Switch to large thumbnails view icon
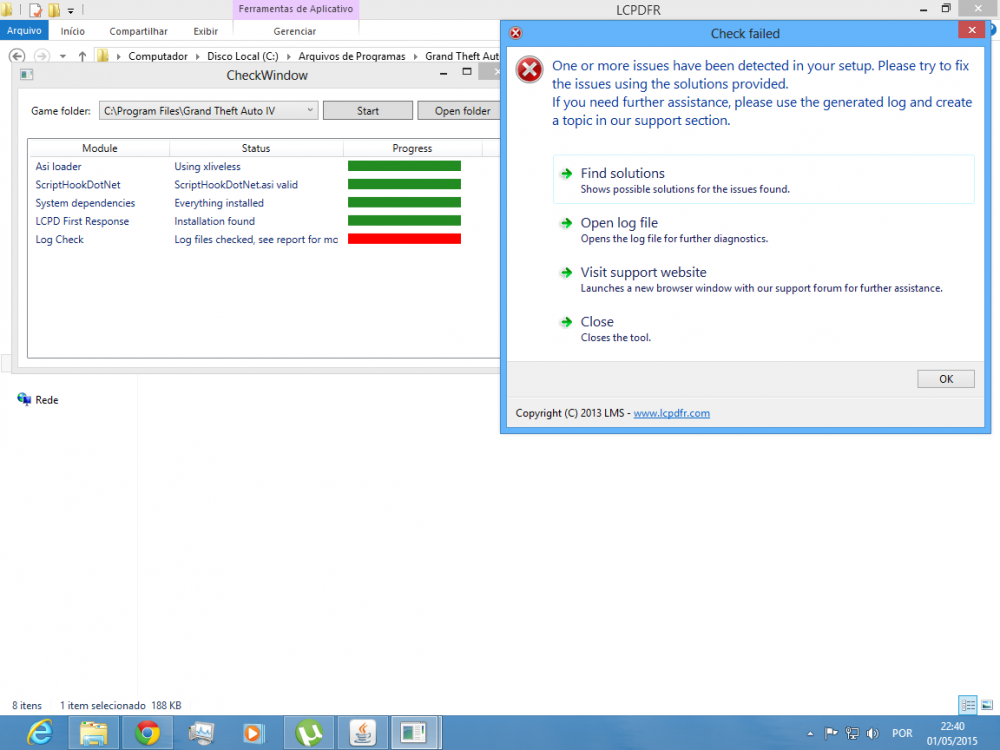 click(987, 705)
